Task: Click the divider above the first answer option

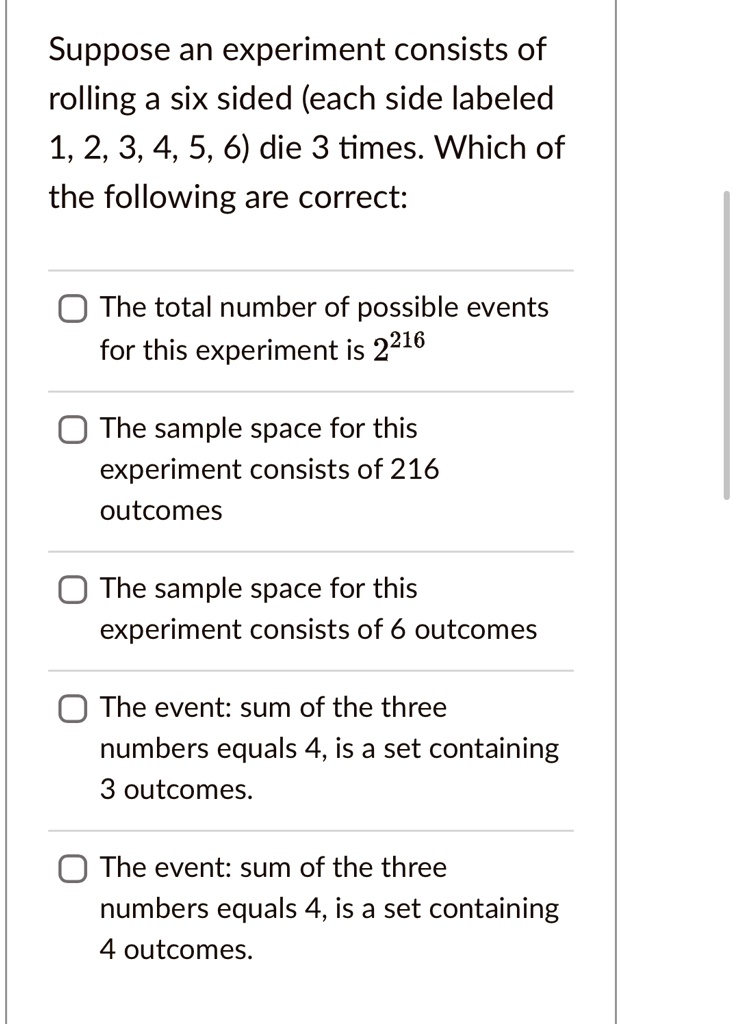Action: (310, 269)
